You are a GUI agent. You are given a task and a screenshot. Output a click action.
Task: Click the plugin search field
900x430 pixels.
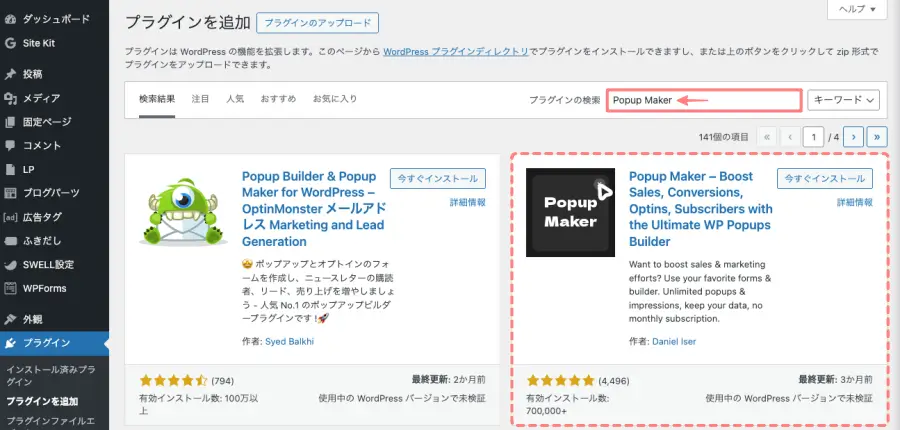point(703,100)
